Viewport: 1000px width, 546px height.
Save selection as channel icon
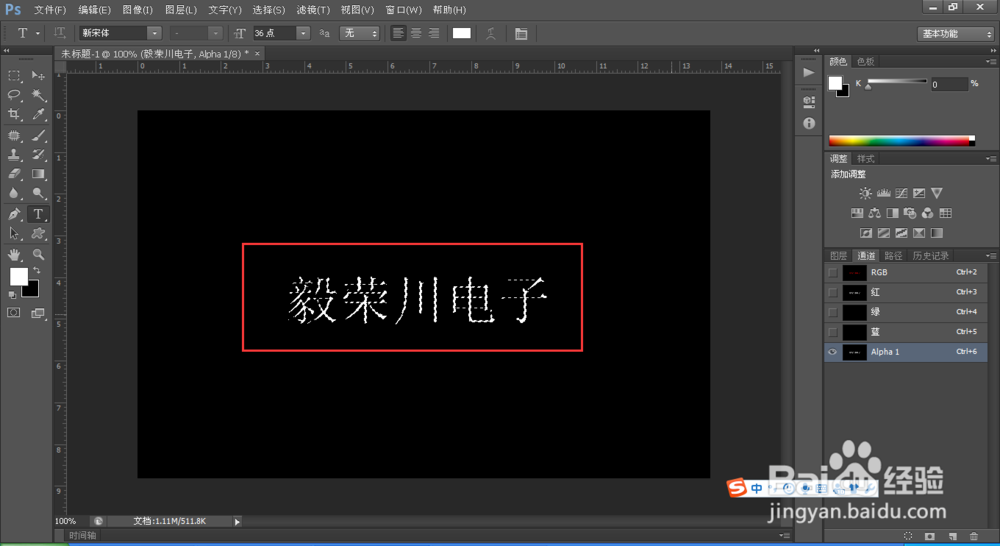pos(930,536)
